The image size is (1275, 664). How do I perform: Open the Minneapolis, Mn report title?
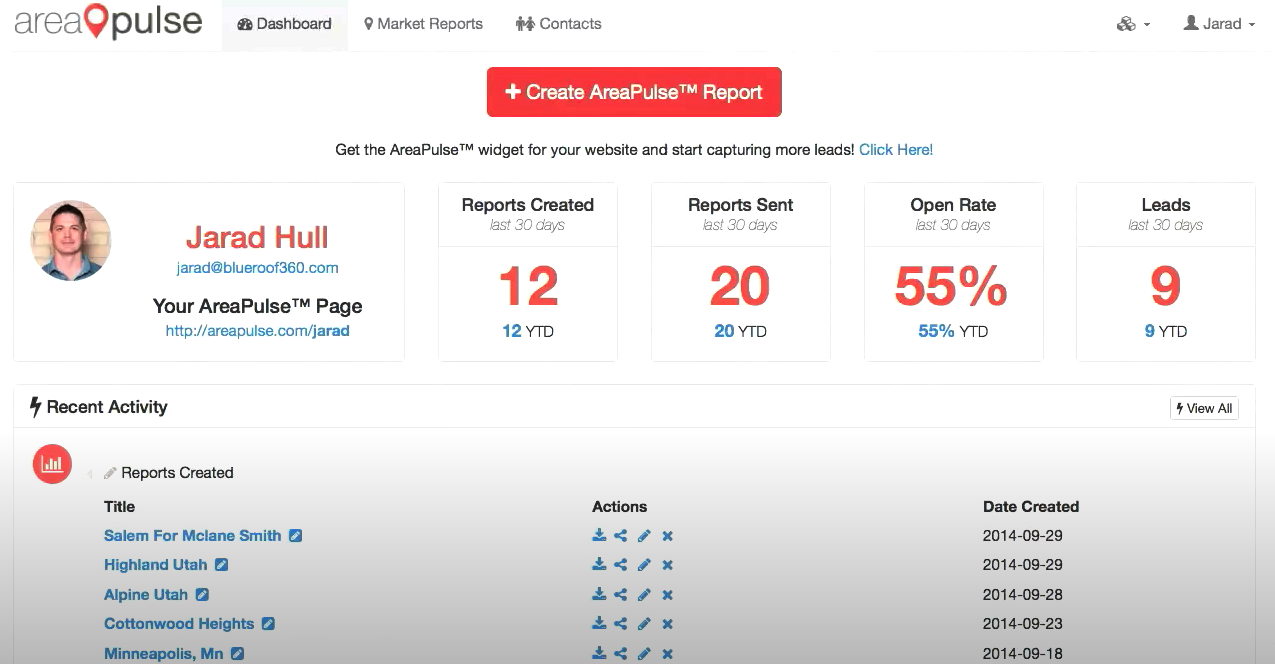164,654
